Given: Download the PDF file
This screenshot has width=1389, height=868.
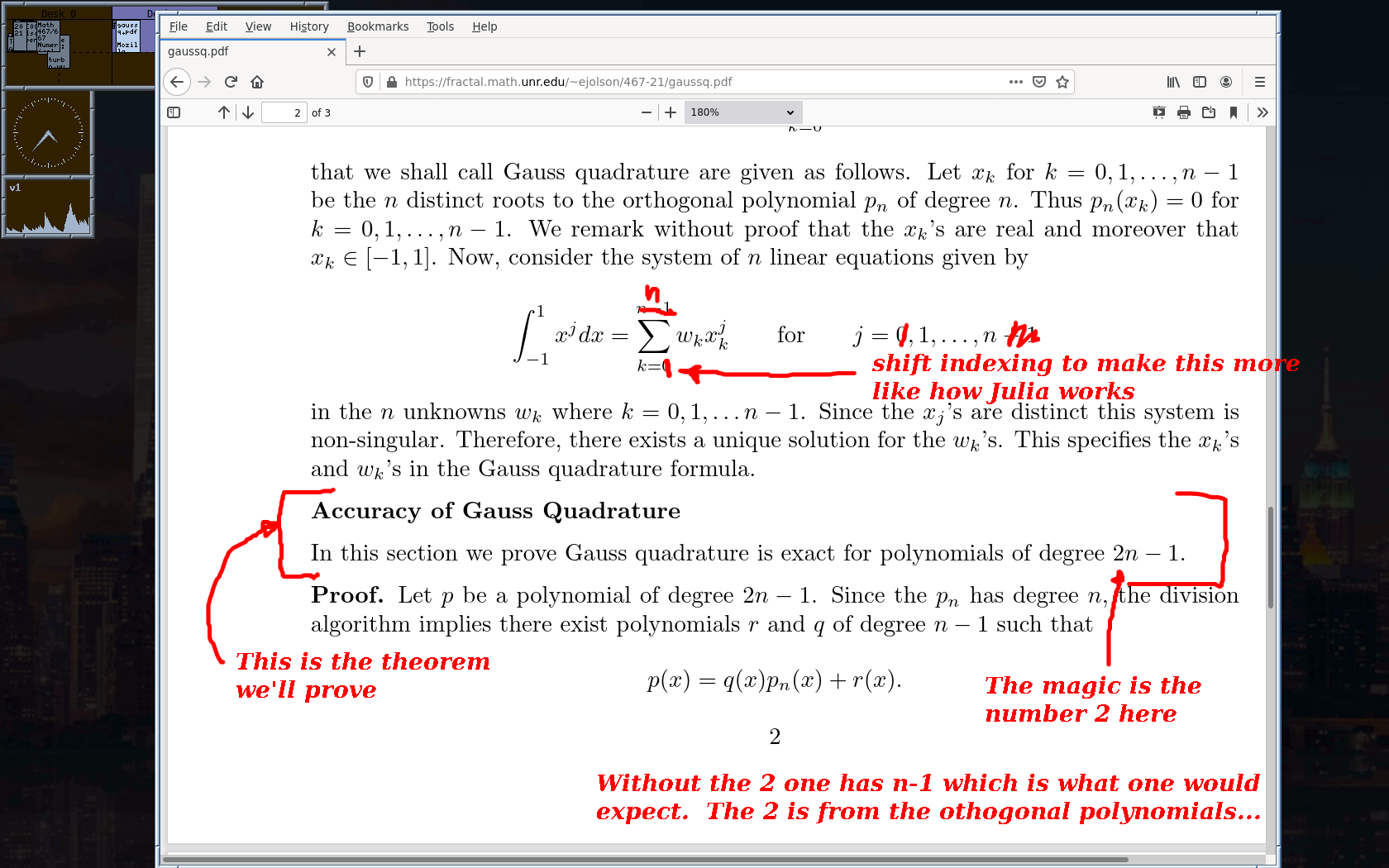Looking at the screenshot, I should point(1209,112).
